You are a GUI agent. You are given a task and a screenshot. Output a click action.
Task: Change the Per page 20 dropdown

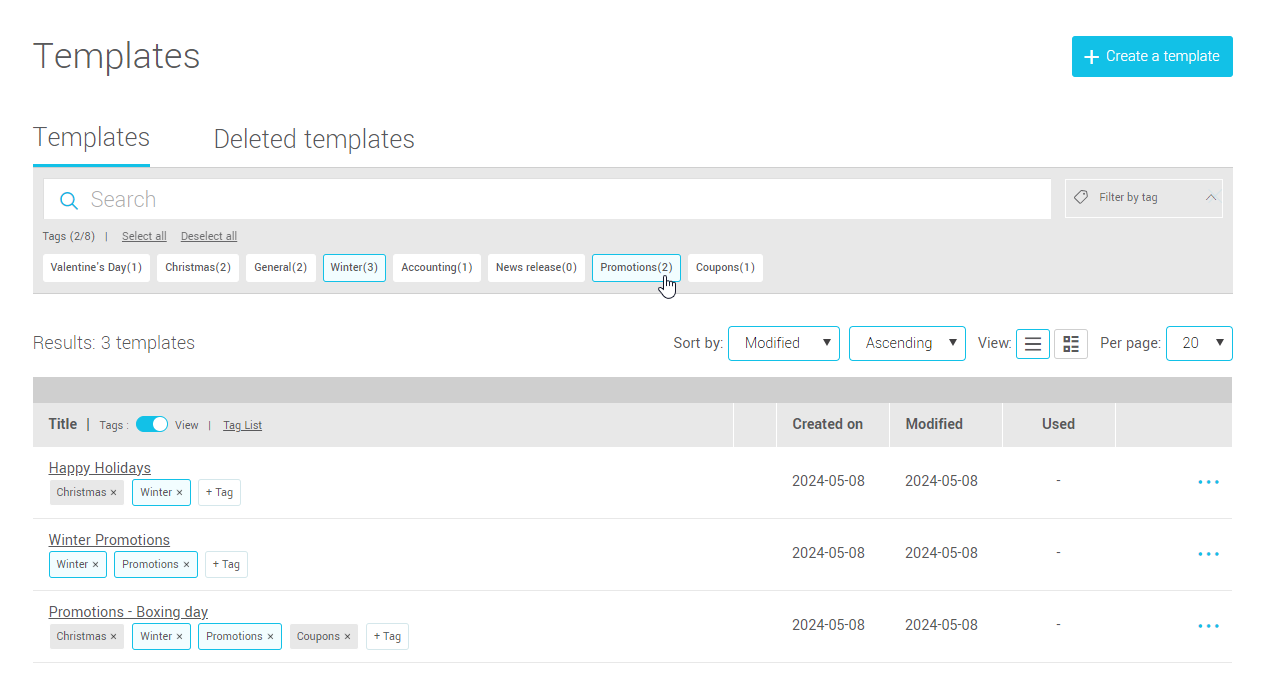[1199, 344]
